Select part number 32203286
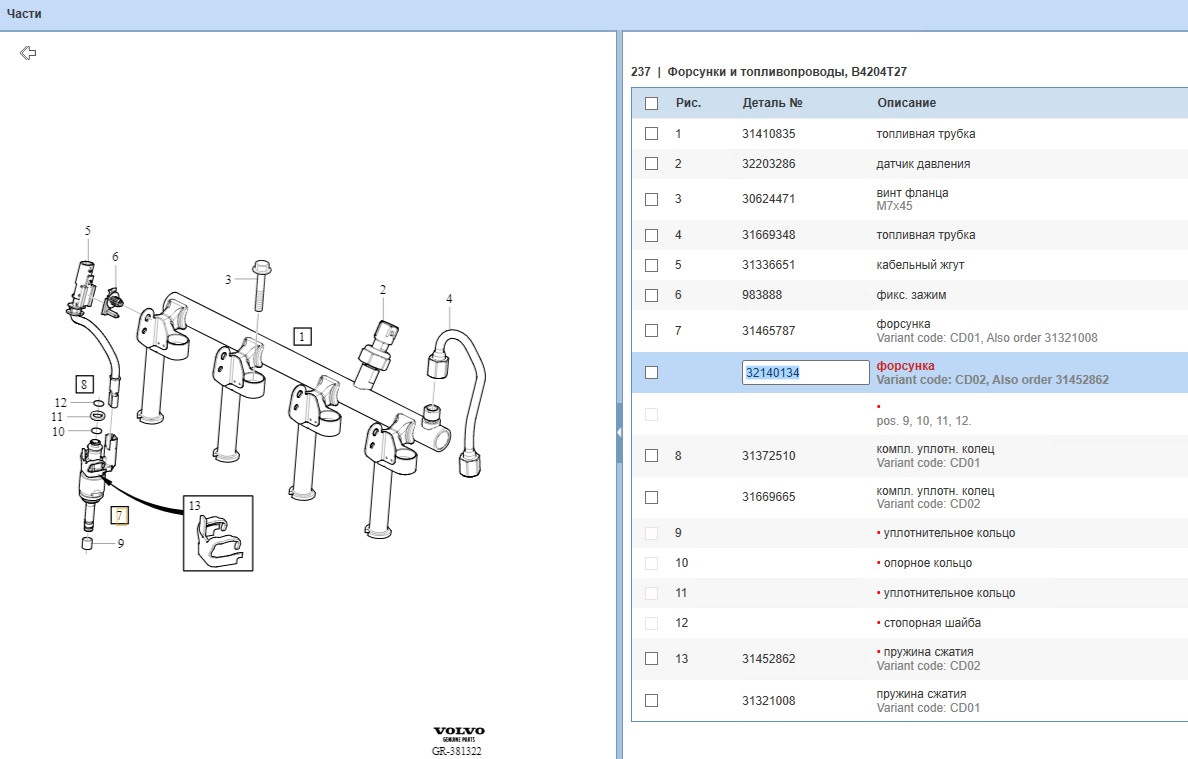 768,164
